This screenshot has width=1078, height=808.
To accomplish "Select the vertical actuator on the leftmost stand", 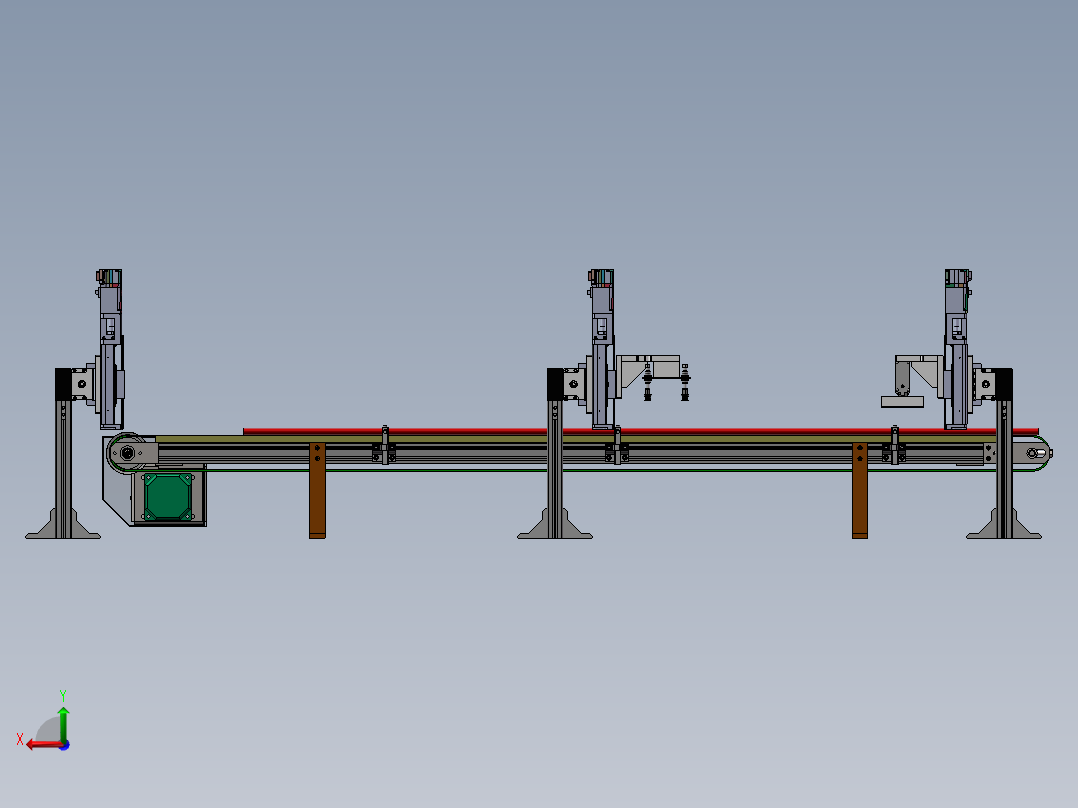I will click(x=110, y=349).
